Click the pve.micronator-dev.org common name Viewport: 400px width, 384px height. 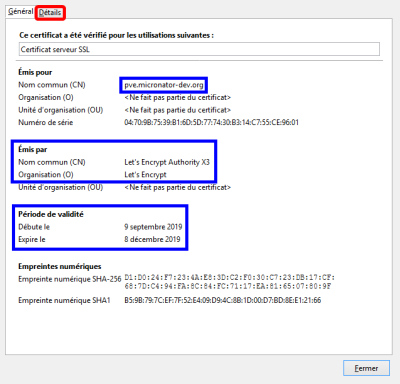[164, 85]
